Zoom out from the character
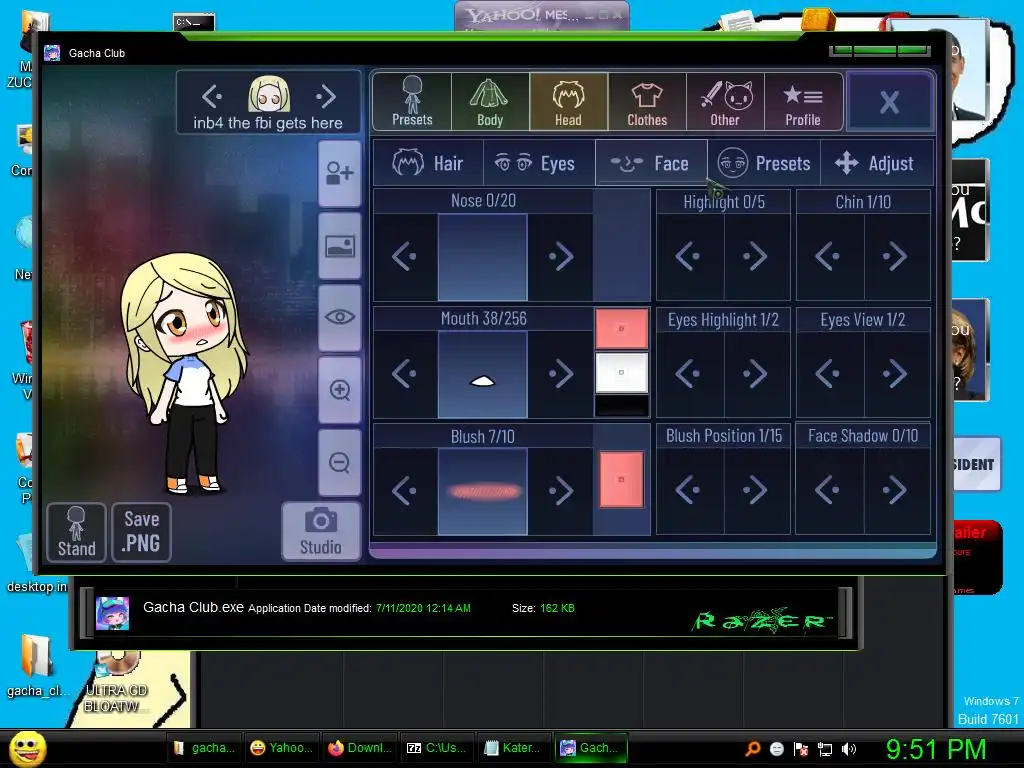The image size is (1024, 768). (340, 463)
